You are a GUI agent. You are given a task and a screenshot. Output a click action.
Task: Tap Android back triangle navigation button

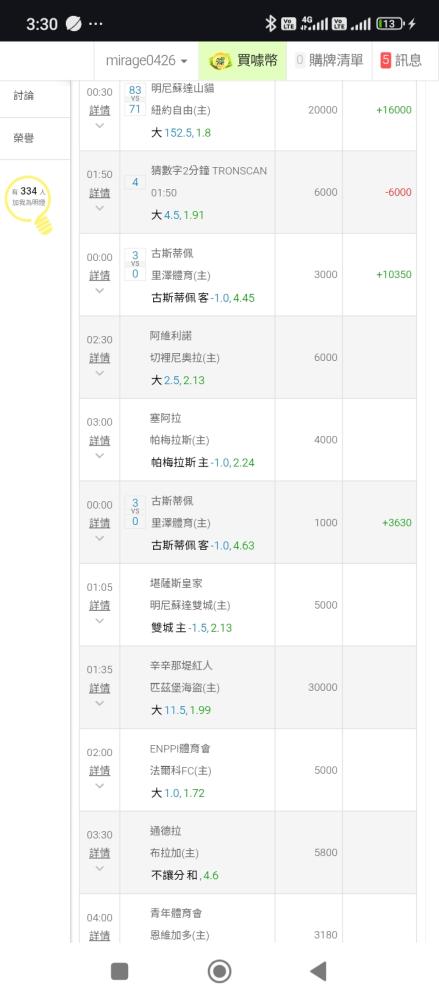coord(318,971)
